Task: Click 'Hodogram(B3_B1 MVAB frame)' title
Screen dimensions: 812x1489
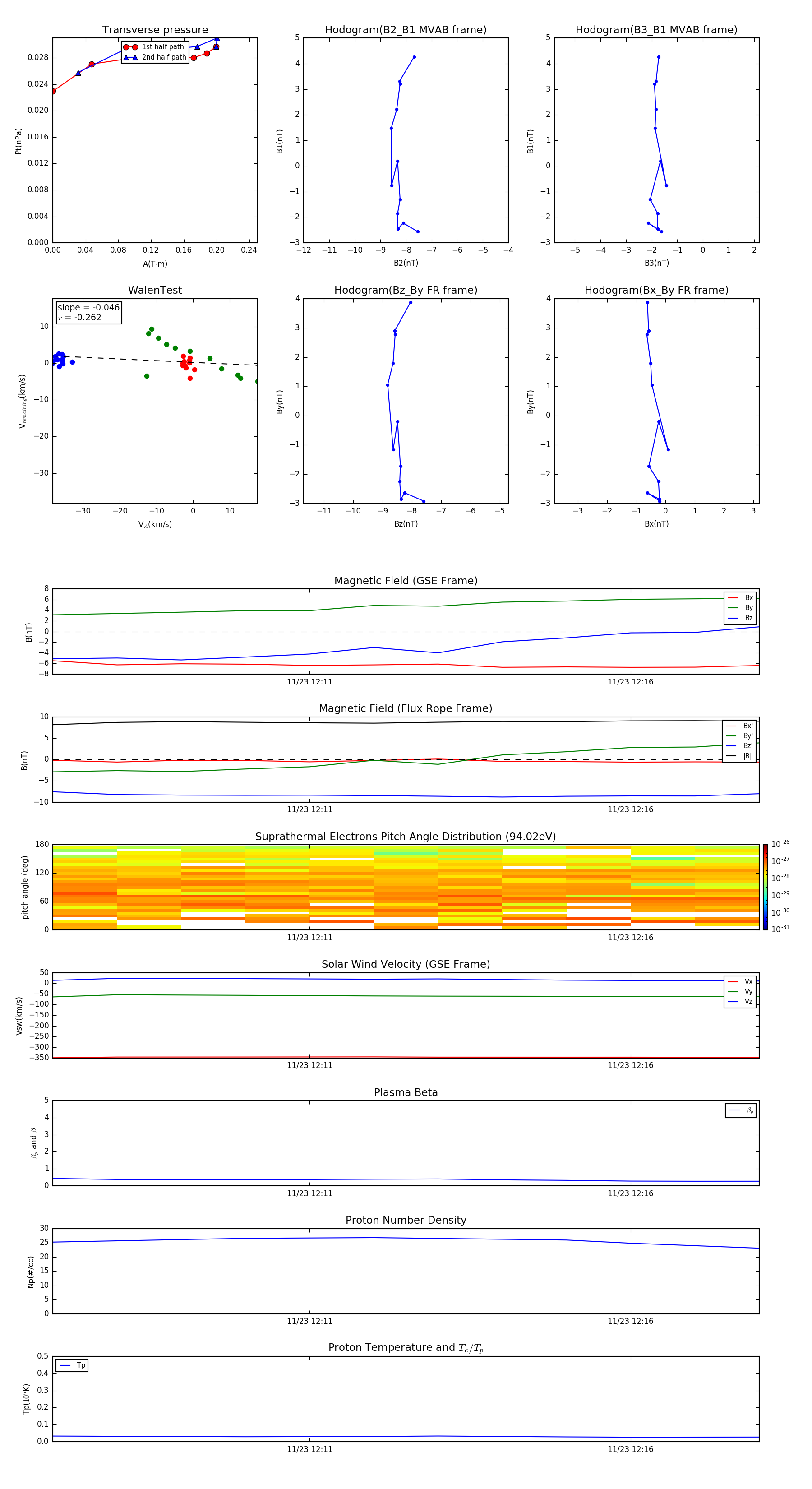Action: (x=656, y=30)
